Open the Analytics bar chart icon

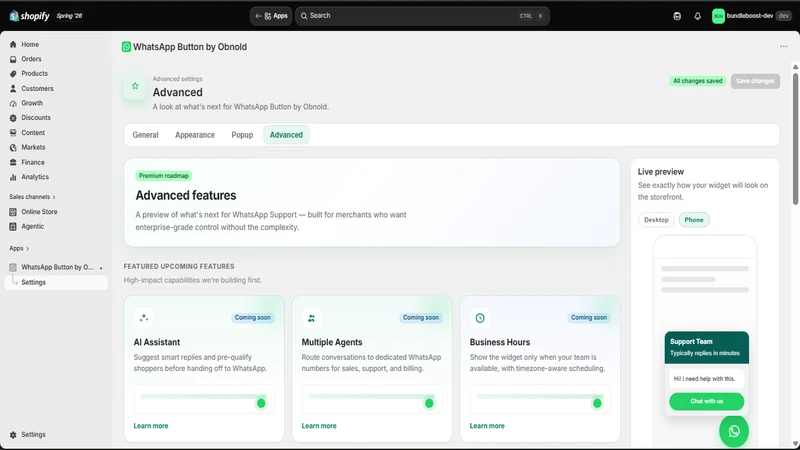pos(13,177)
